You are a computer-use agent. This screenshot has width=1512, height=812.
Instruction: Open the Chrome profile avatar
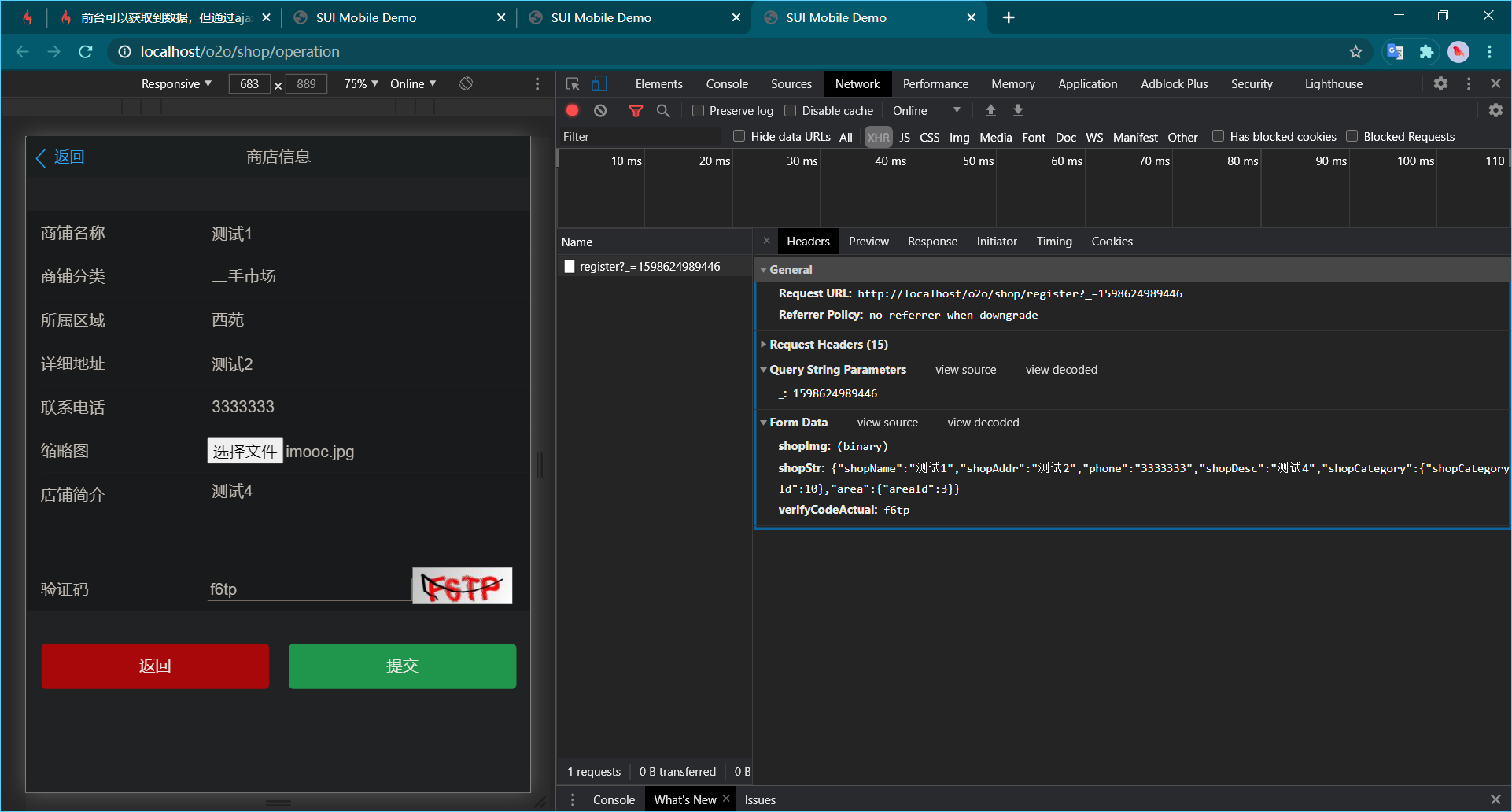pos(1458,52)
